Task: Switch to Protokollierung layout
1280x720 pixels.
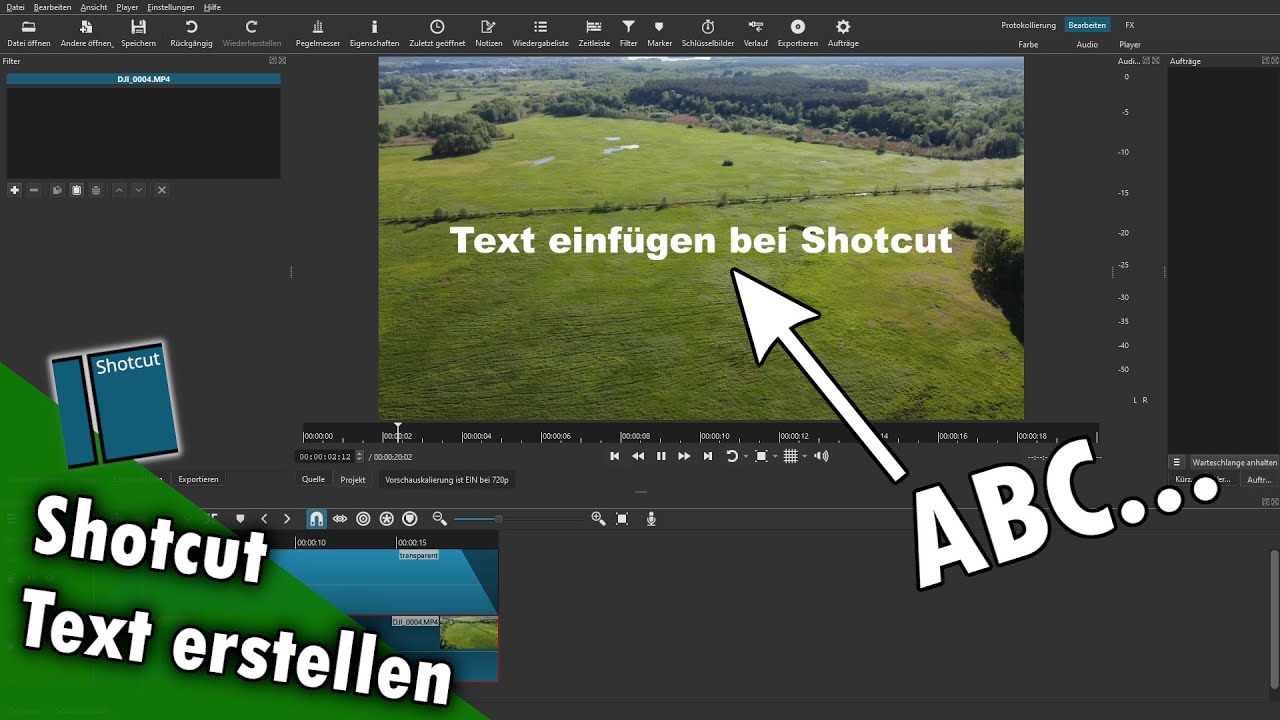Action: point(1028,25)
